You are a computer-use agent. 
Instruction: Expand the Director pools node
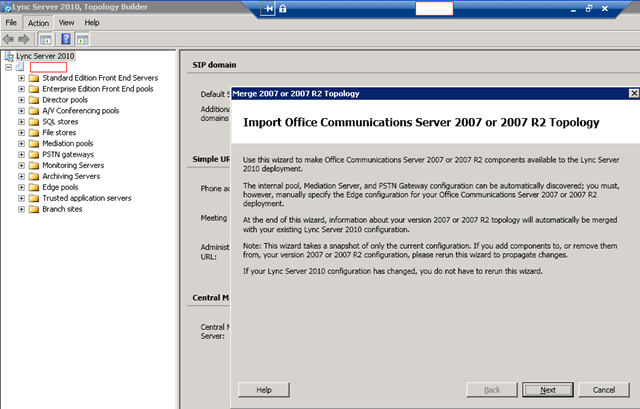(21, 100)
